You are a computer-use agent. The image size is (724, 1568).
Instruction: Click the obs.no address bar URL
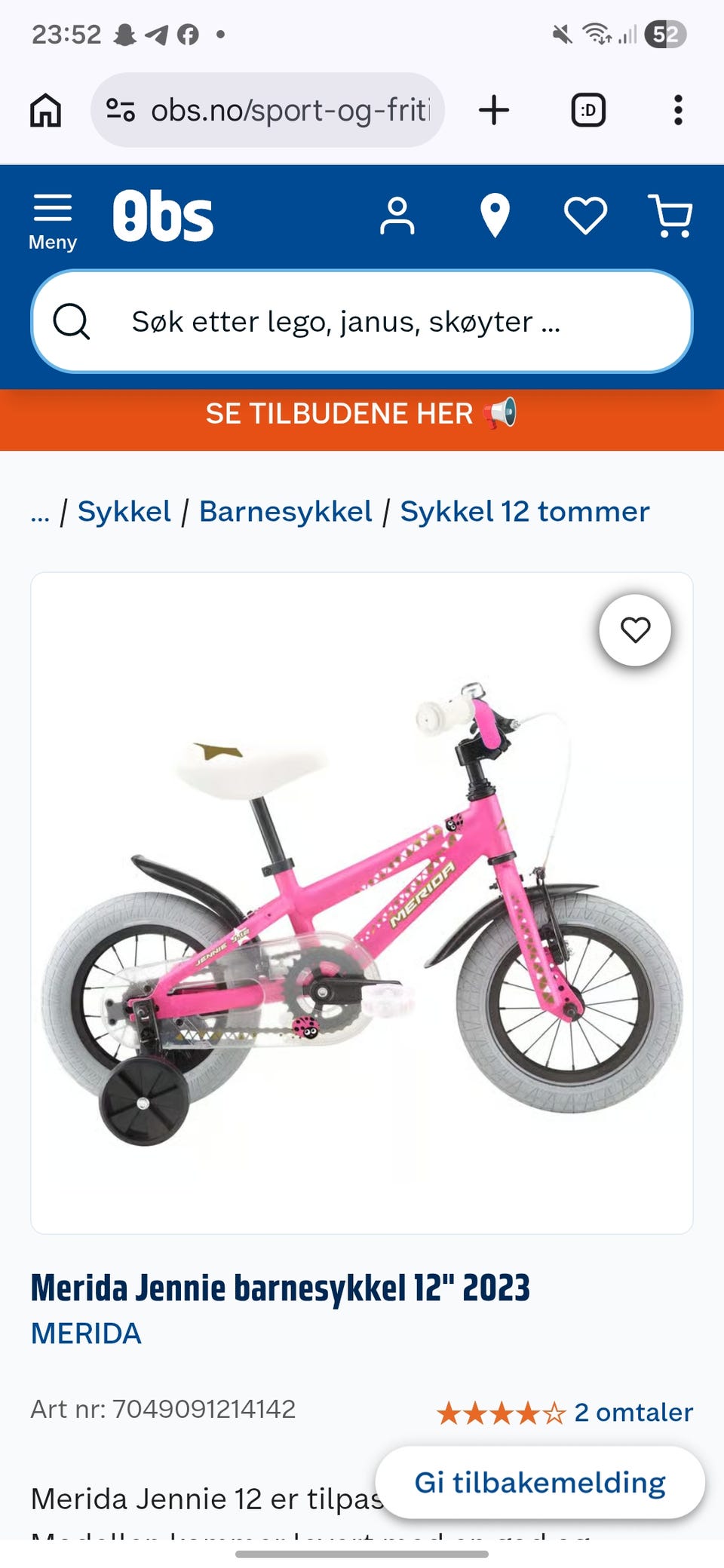click(290, 110)
